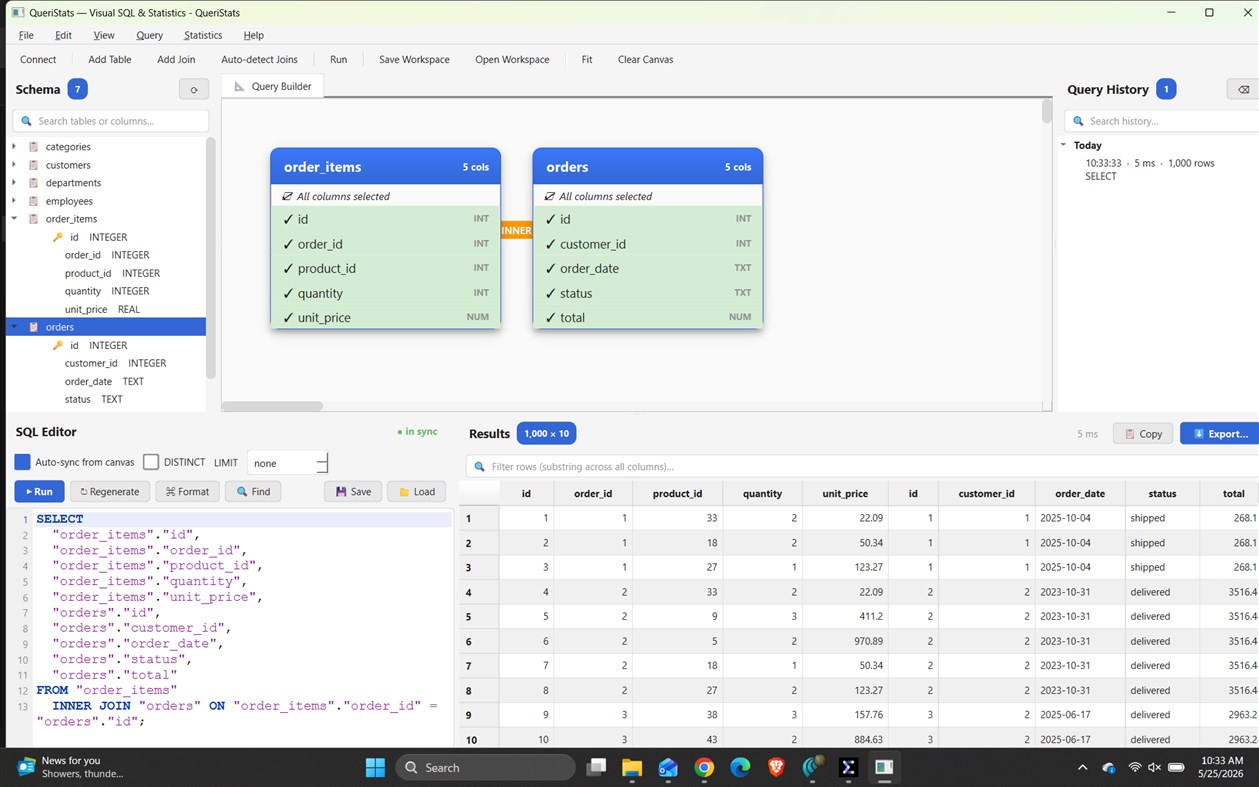
Task: Toggle Auto-sync from canvas checkbox
Action: tap(22, 462)
